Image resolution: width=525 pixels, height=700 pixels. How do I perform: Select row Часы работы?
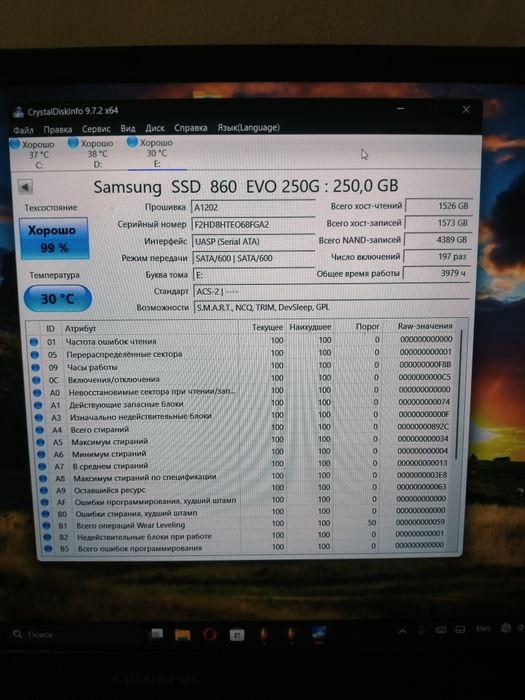coord(243,367)
